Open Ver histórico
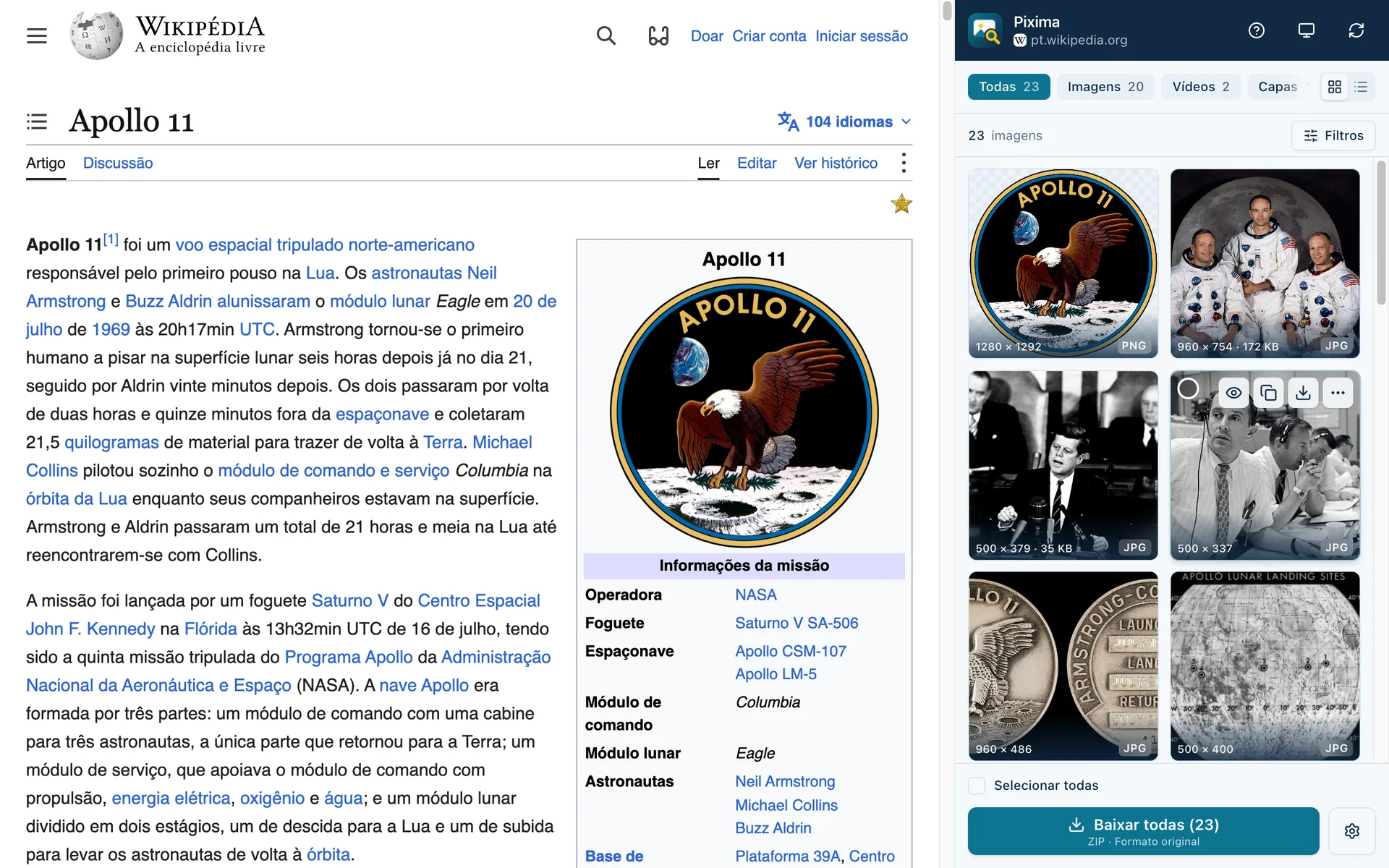Viewport: 1389px width, 868px height. click(x=836, y=163)
